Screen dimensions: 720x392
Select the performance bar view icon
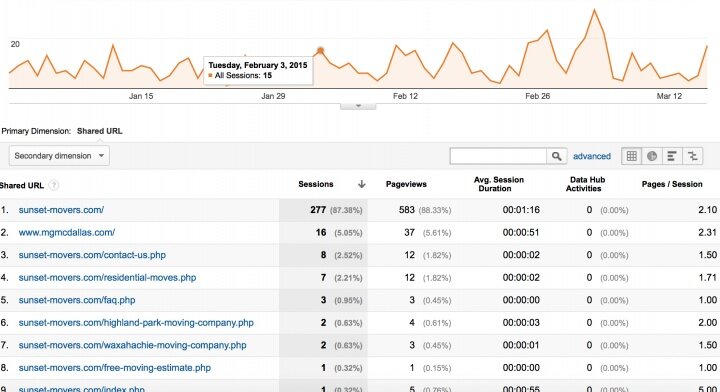tap(672, 156)
